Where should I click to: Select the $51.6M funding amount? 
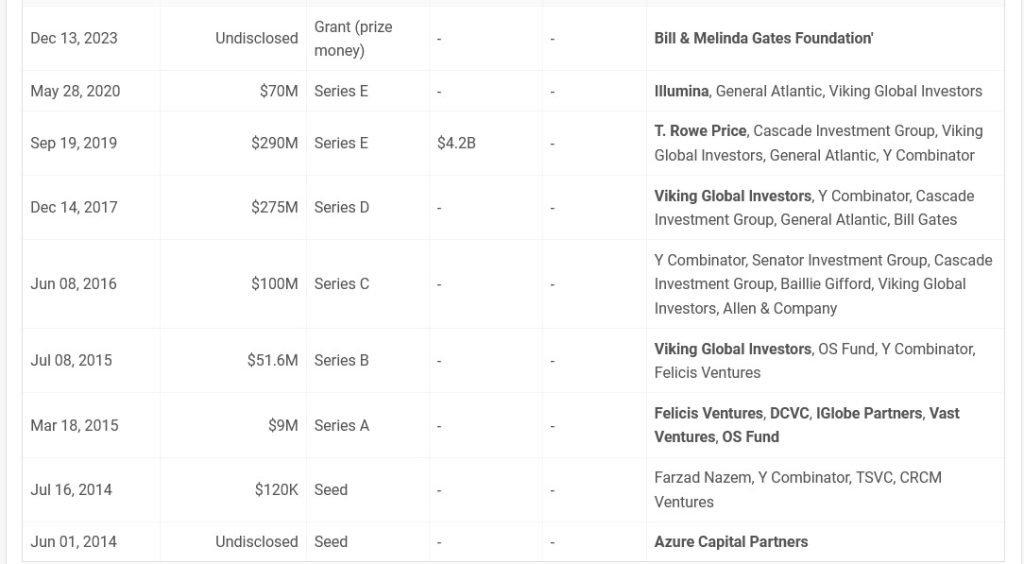pyautogui.click(x=272, y=360)
